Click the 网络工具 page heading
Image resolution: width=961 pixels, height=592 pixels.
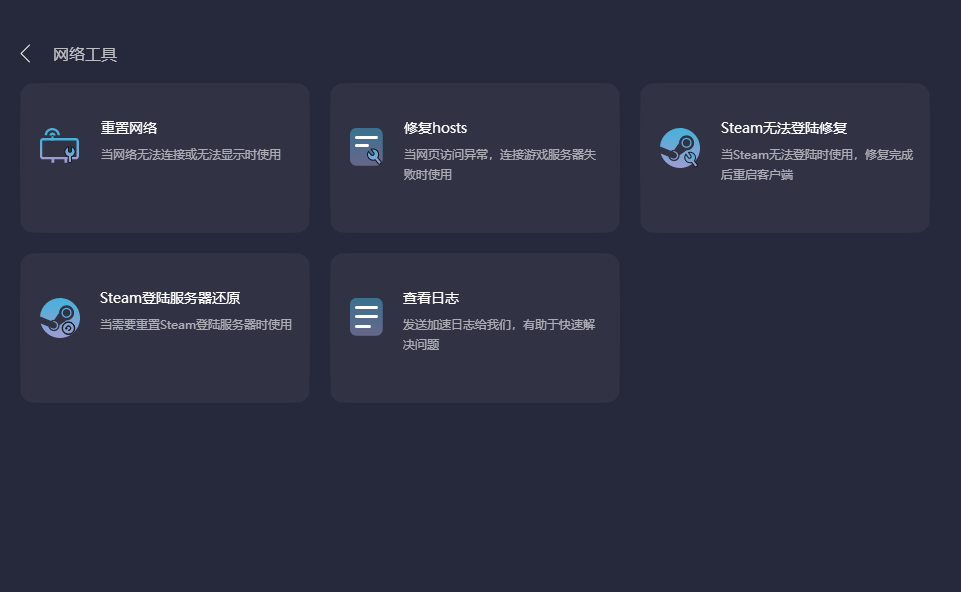[x=85, y=55]
